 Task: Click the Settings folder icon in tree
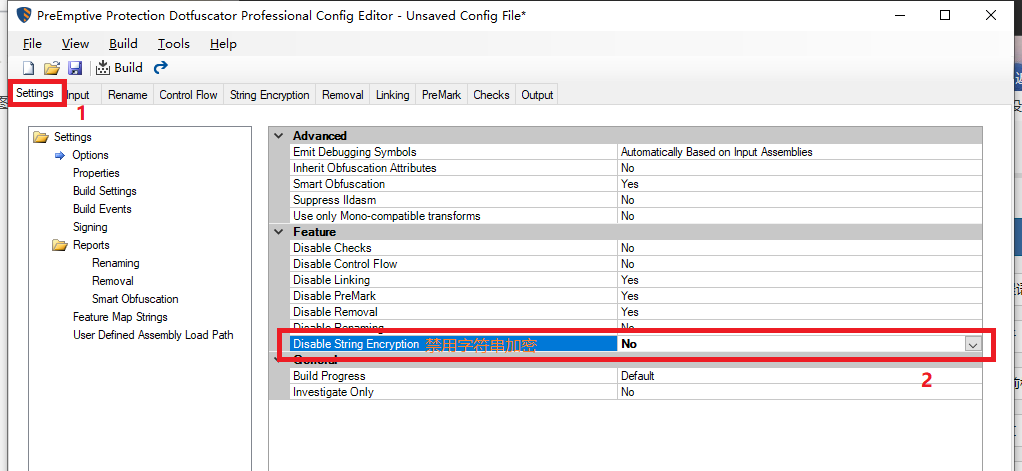click(x=41, y=137)
